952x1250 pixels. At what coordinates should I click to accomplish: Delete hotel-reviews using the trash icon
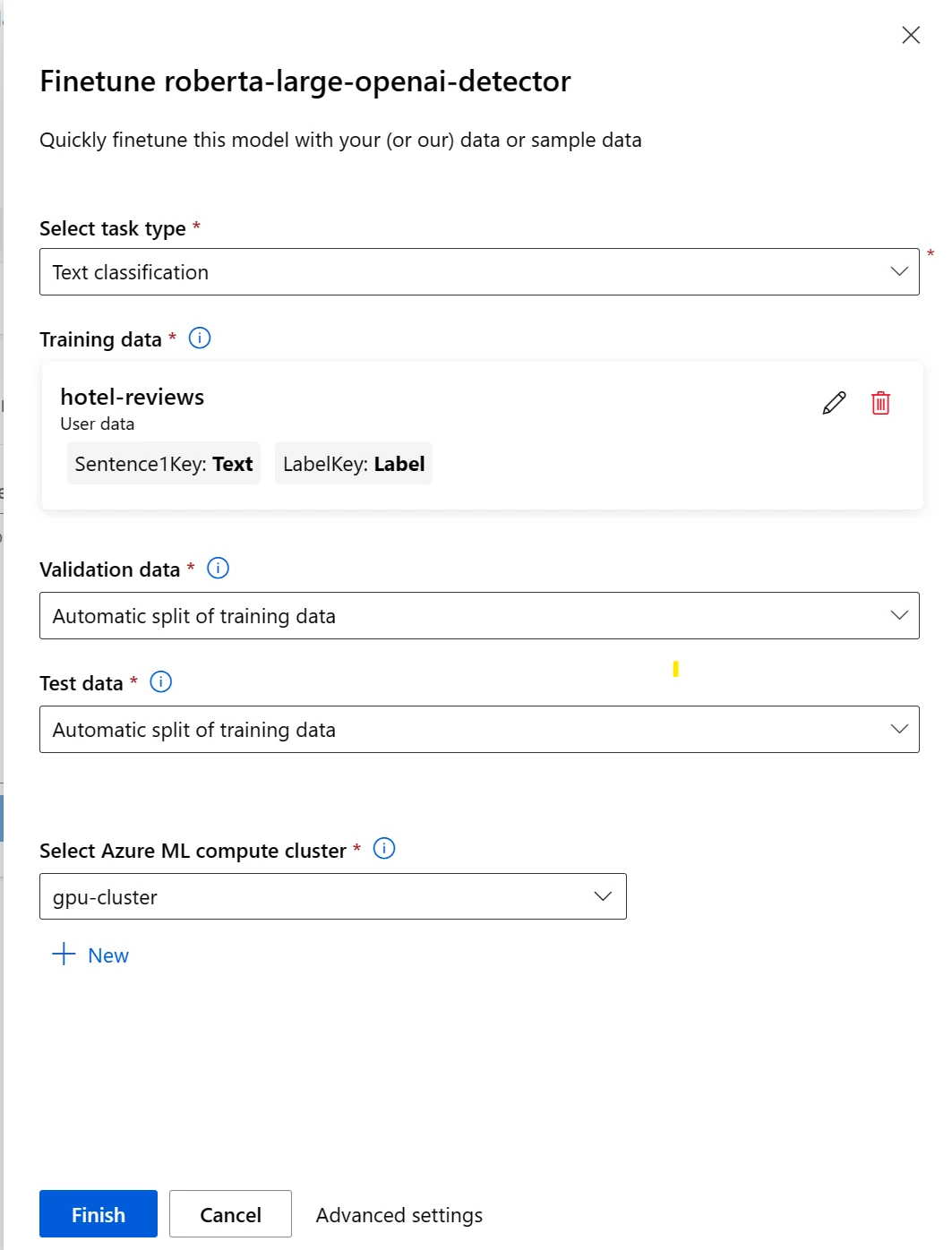881,404
